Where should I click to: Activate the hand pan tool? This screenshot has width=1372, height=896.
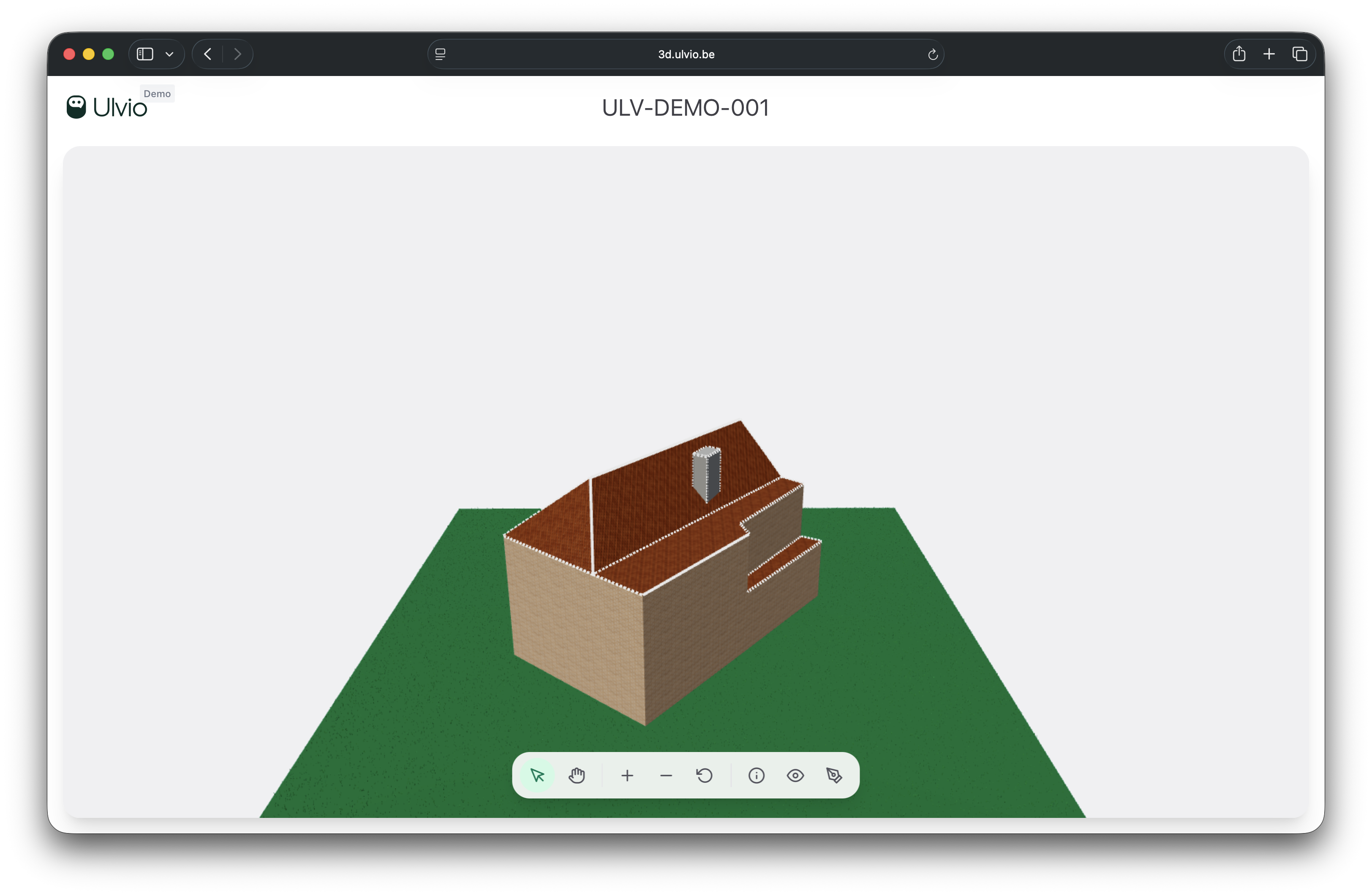577,775
